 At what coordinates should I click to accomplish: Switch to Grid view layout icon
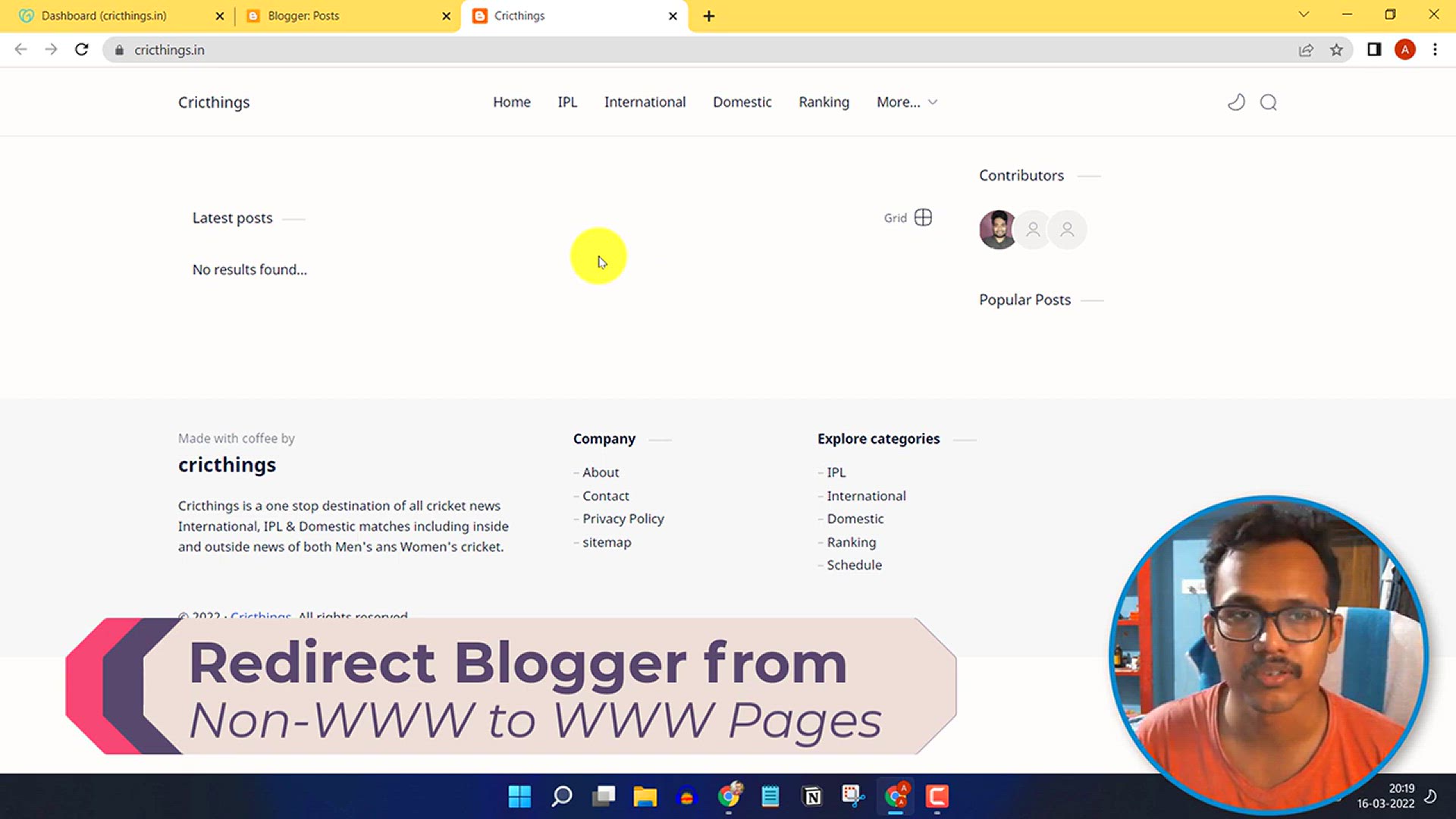click(923, 218)
